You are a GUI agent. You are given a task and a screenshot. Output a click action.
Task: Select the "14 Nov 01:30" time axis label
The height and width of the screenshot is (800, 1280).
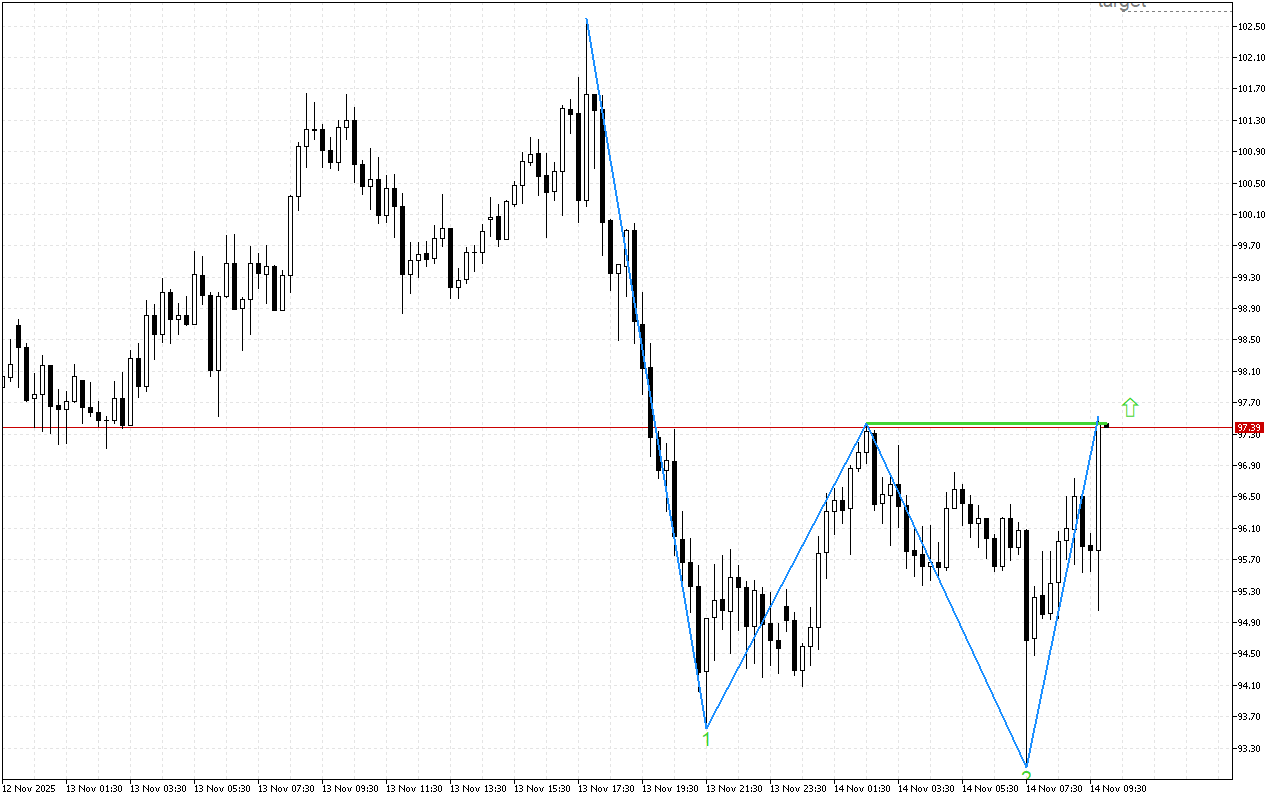pyautogui.click(x=862, y=788)
